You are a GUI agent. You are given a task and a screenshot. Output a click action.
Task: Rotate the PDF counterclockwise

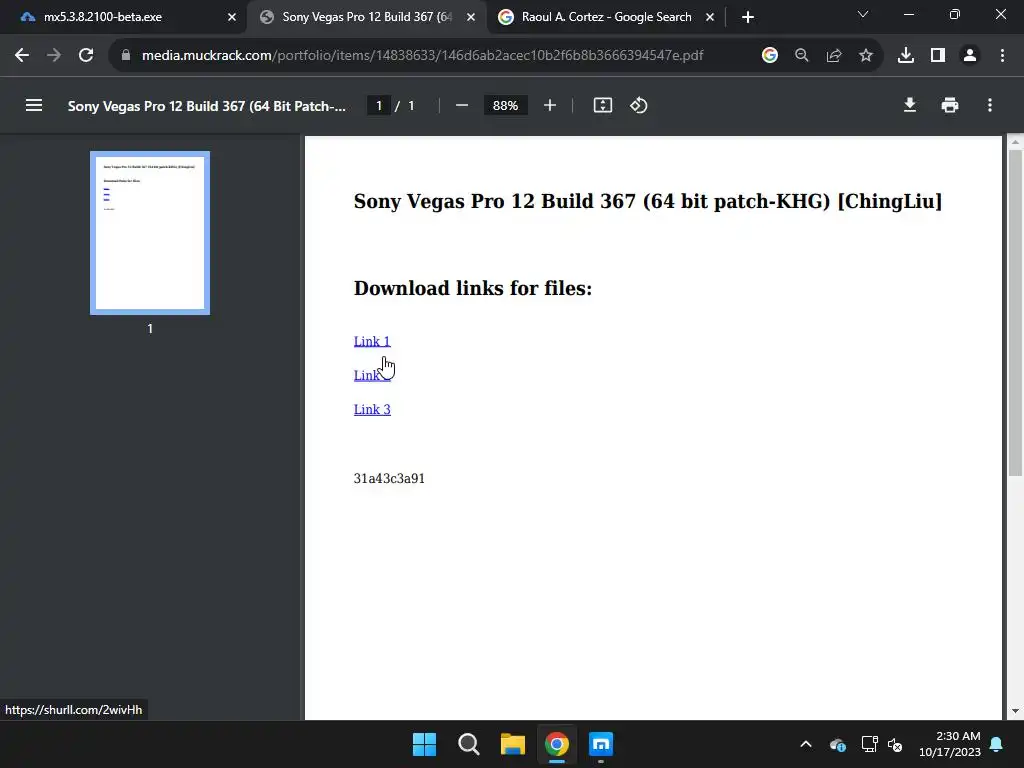click(639, 105)
